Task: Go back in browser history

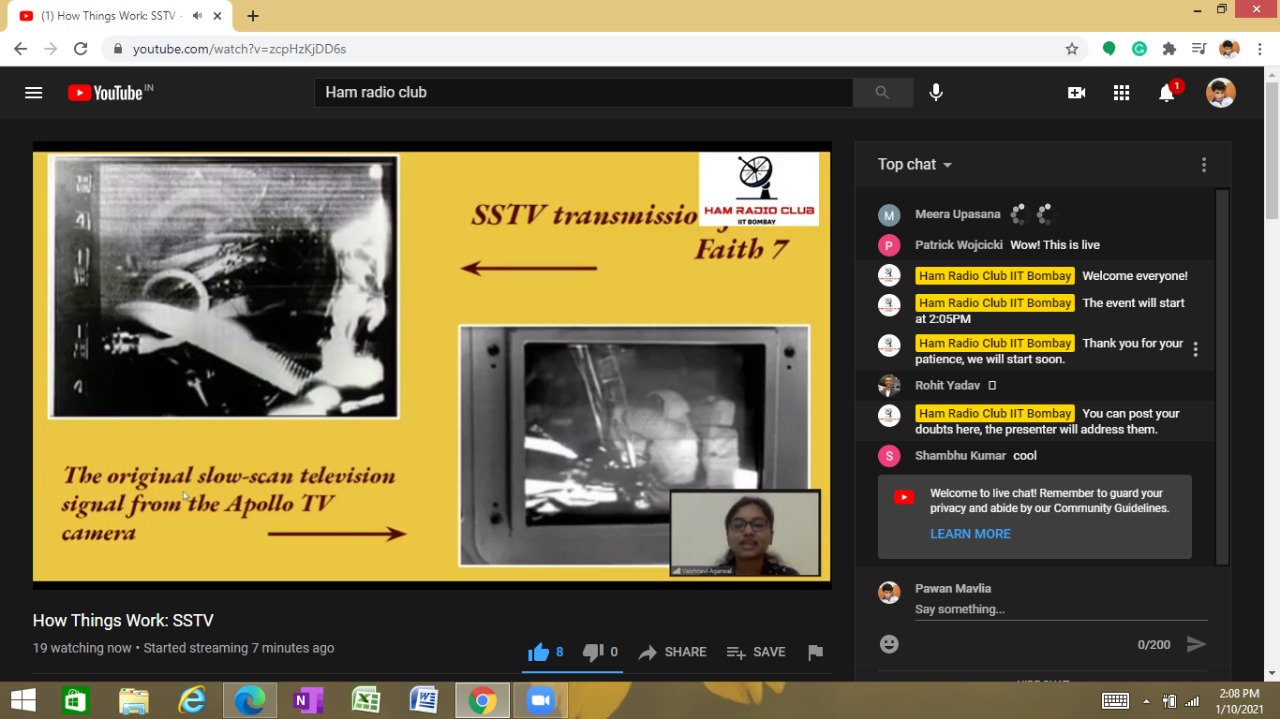Action: point(20,48)
